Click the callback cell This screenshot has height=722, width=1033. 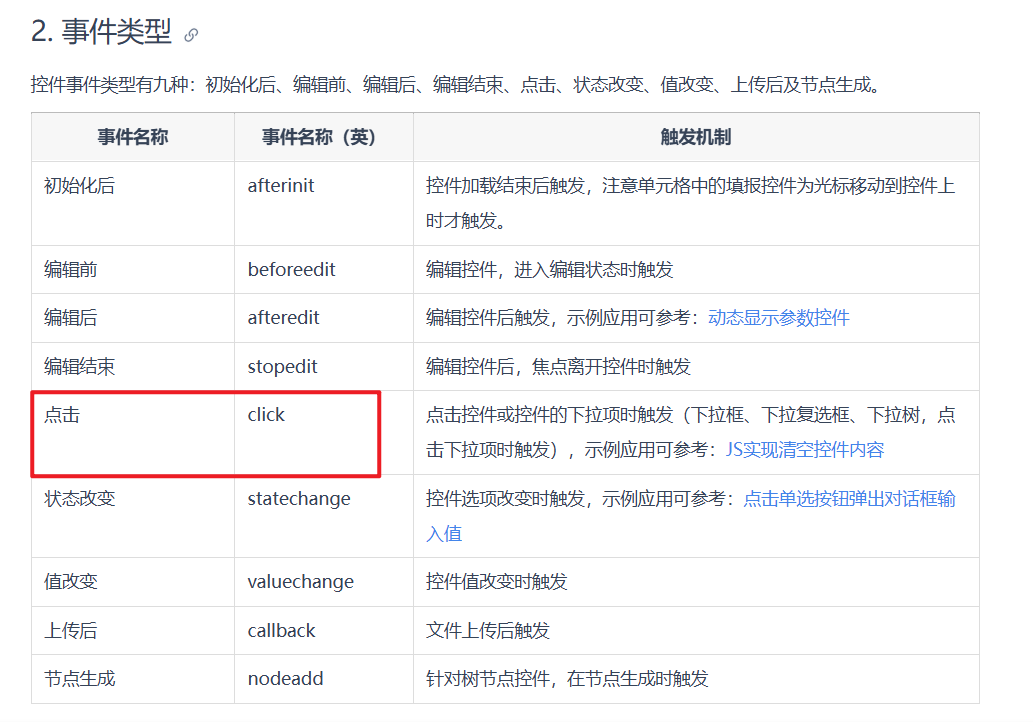coord(324,630)
